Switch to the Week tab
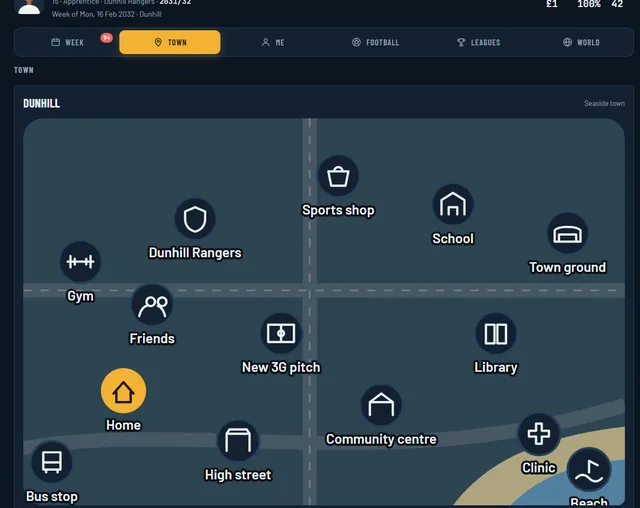This screenshot has width=640, height=508. click(x=67, y=42)
